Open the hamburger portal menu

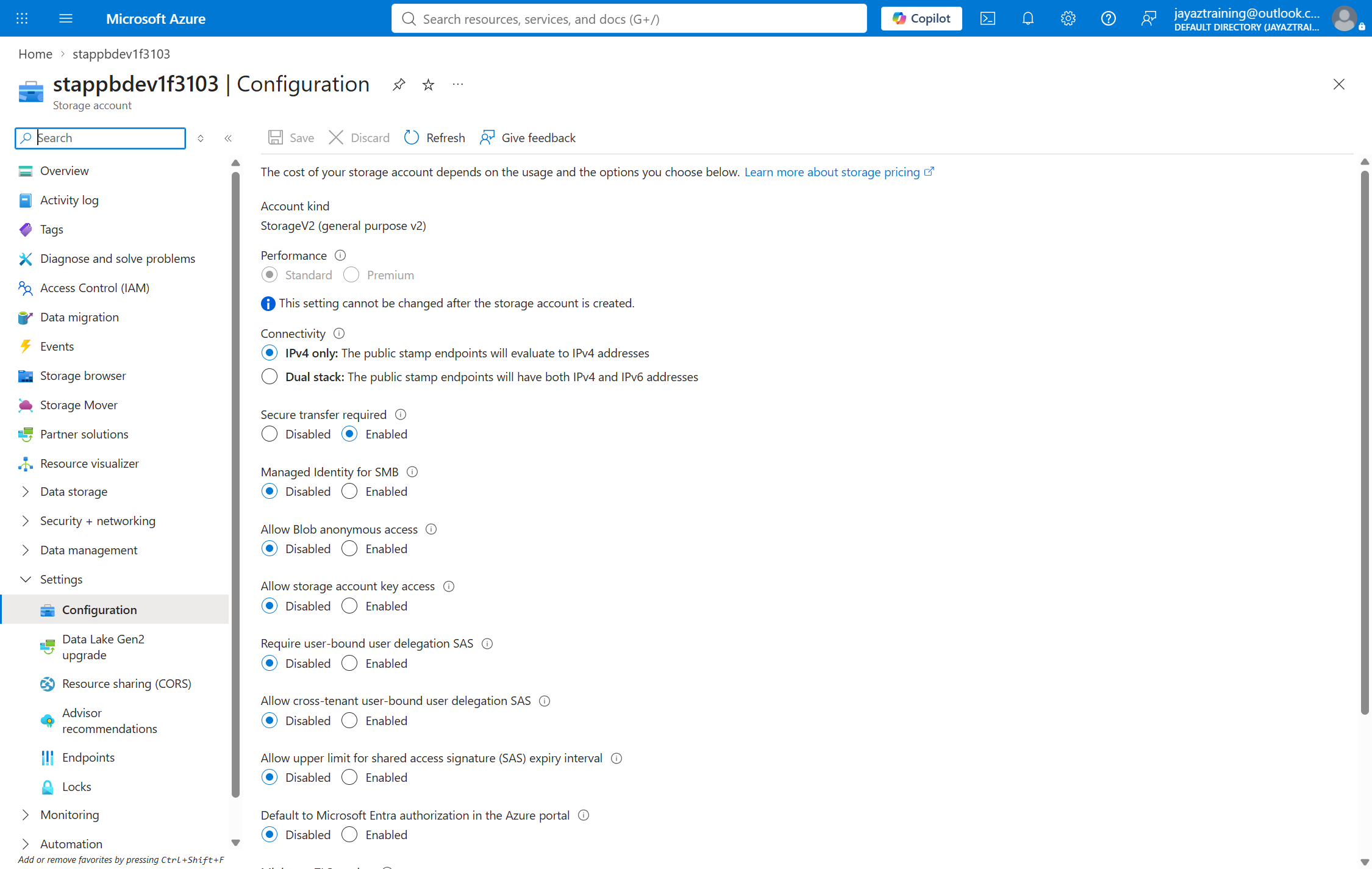[x=66, y=18]
